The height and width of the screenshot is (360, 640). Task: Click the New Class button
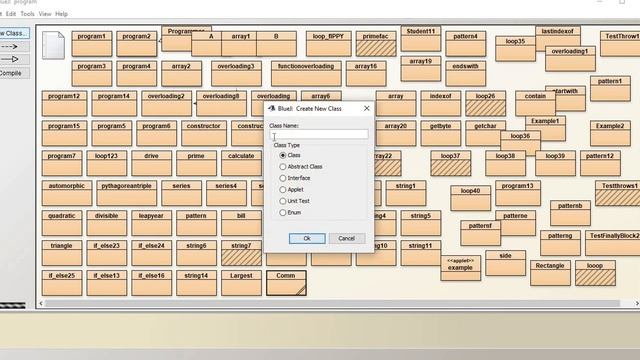(14, 33)
